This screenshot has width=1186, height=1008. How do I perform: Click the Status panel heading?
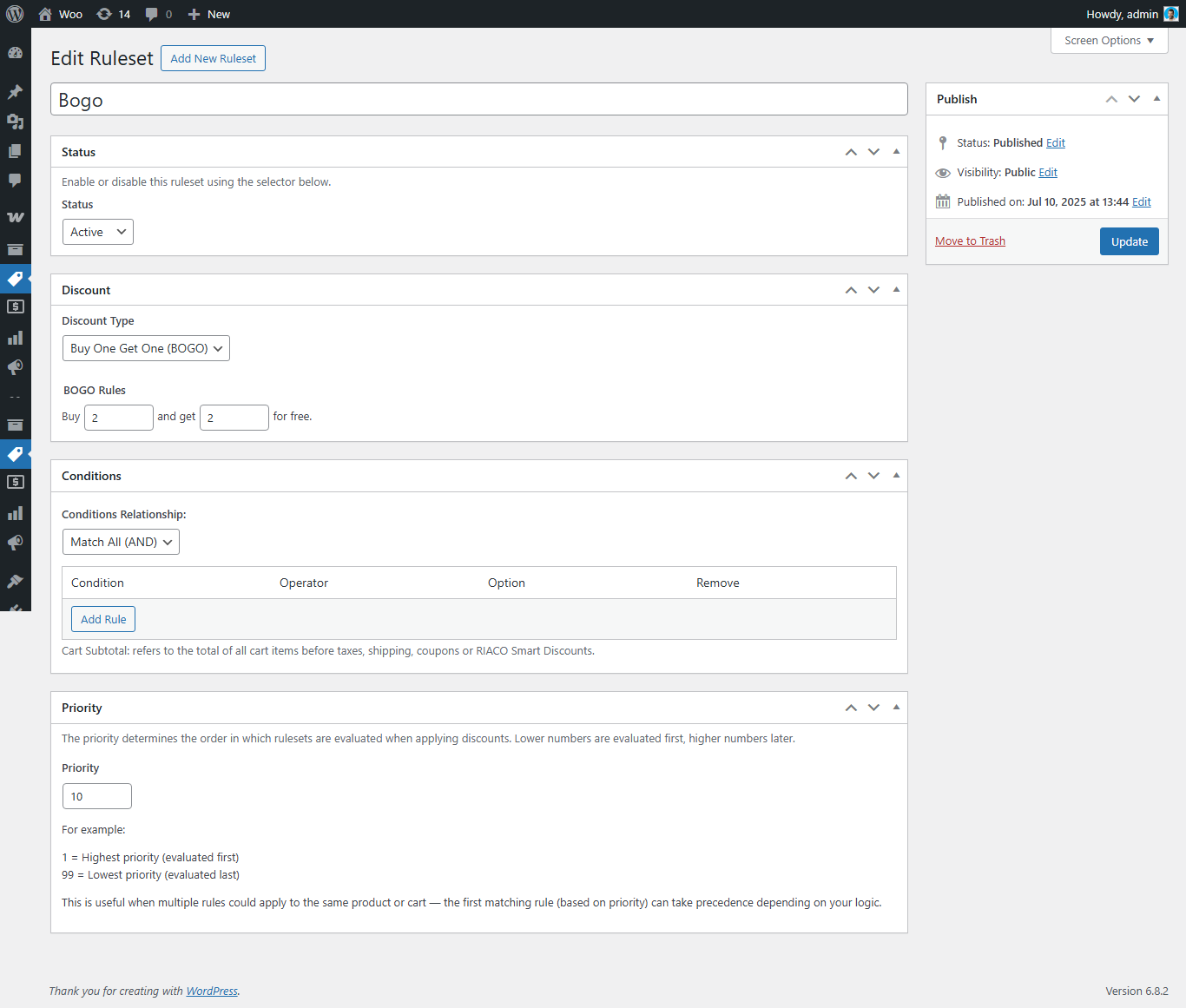pos(78,152)
